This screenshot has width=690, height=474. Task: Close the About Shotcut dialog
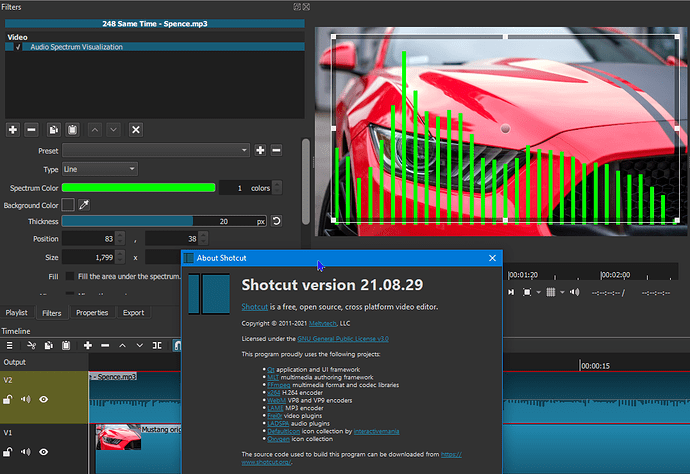[x=492, y=258]
